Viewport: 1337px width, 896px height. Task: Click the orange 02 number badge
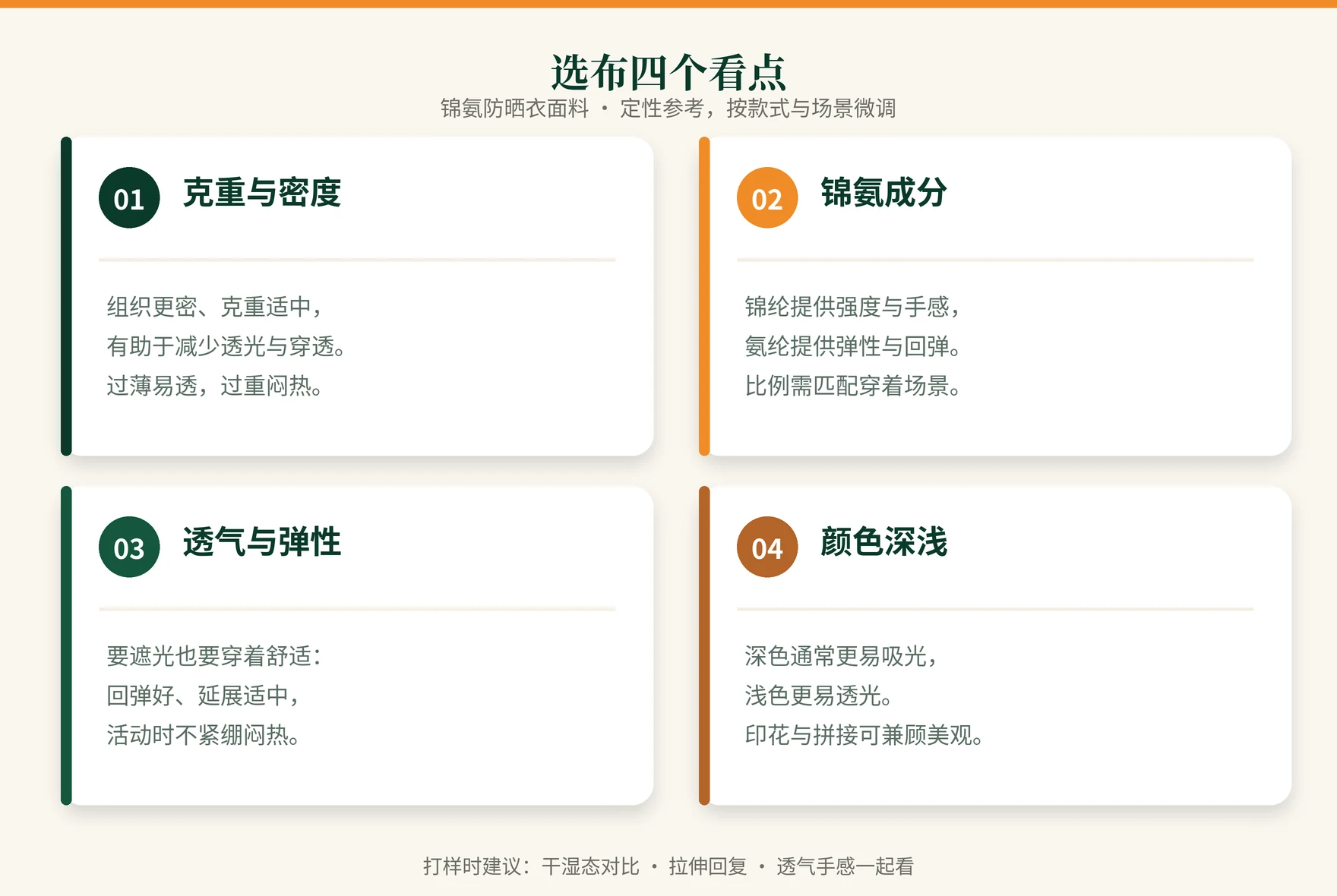click(x=767, y=198)
